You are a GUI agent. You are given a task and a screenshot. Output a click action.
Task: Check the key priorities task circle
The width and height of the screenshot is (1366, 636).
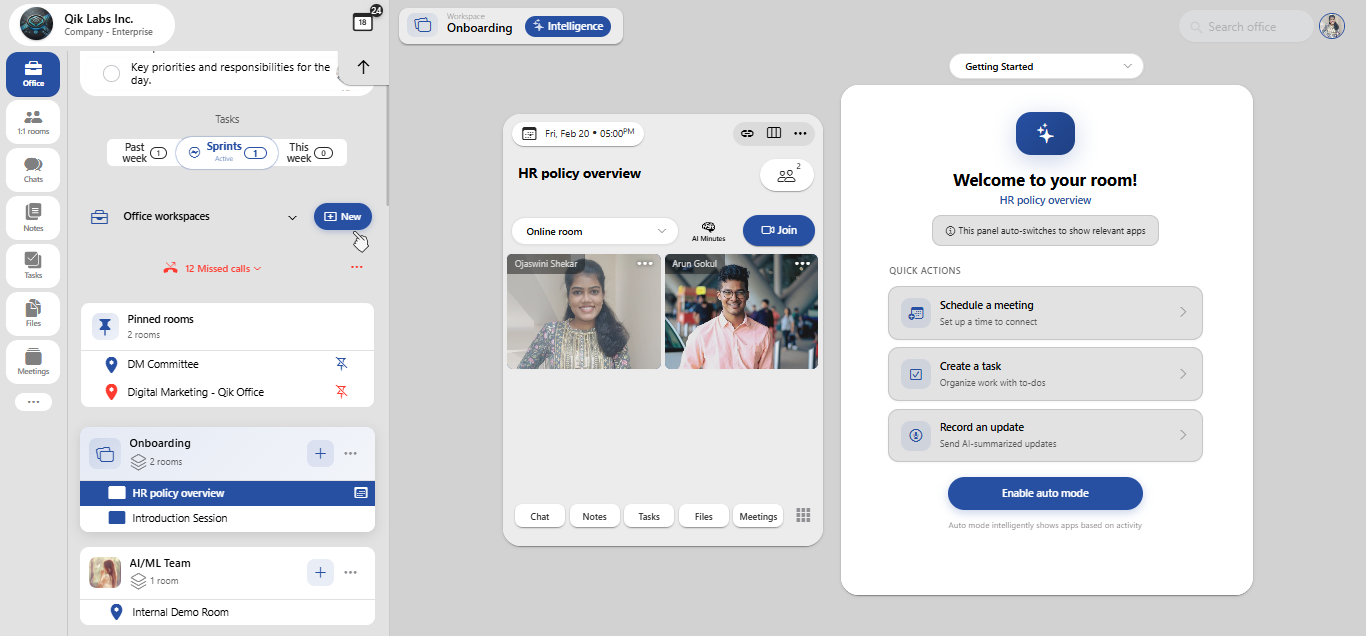112,73
